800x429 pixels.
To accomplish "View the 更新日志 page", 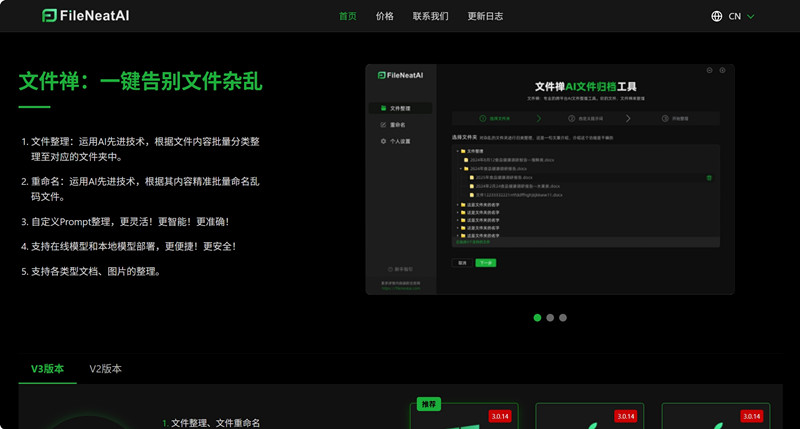I will click(x=485, y=16).
